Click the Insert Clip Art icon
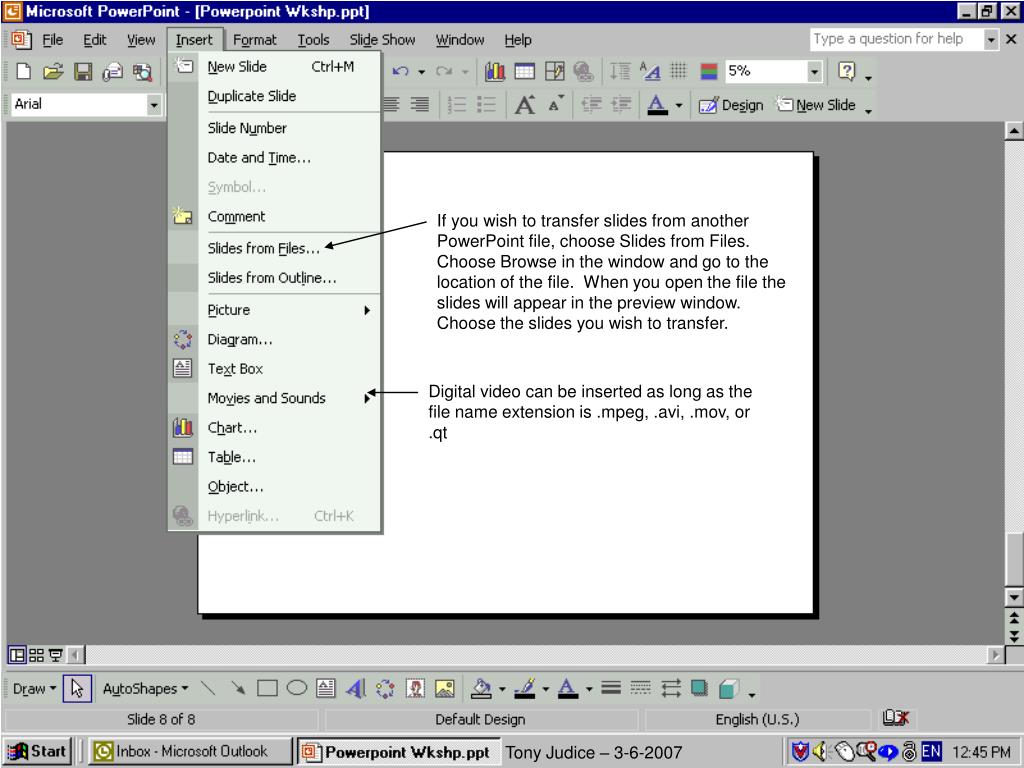The image size is (1024, 768). (x=415, y=688)
